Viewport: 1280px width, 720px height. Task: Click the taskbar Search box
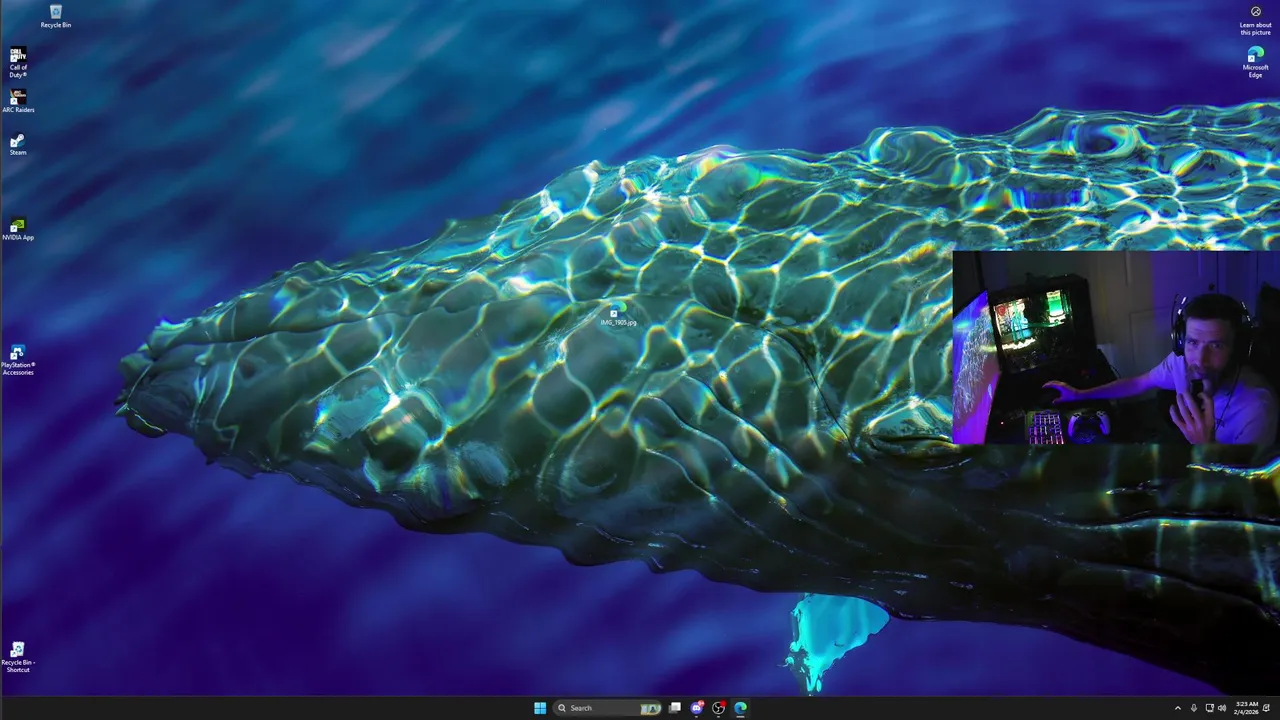pos(608,708)
